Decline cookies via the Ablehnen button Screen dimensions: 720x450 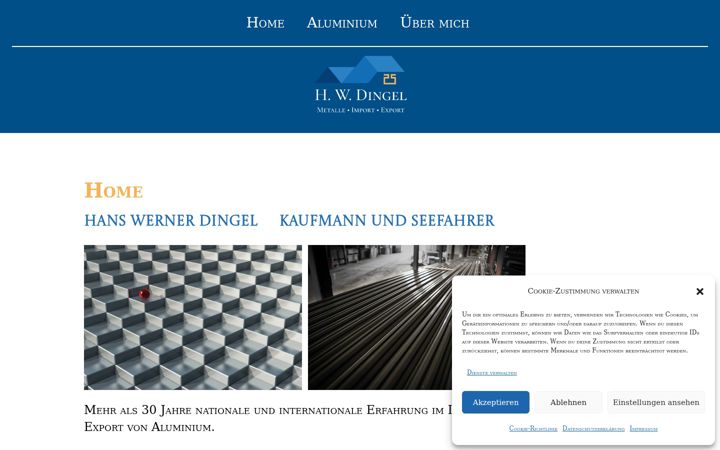pyautogui.click(x=568, y=402)
